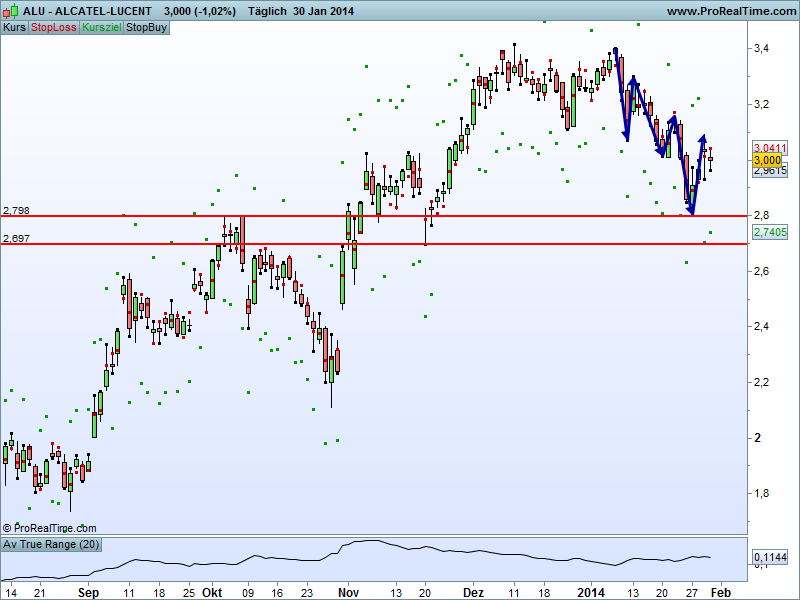The image size is (800, 600).
Task: Open the Av True Range (20) indicator label
Action: pyautogui.click(x=51, y=544)
